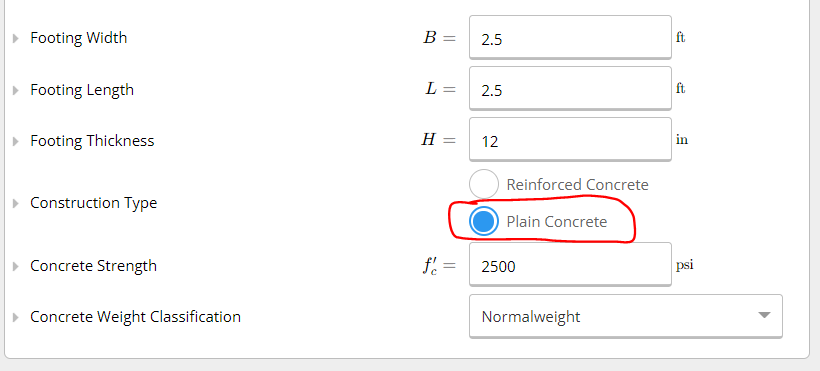
Task: Expand the Concrete Strength row arrow
Action: [16, 266]
